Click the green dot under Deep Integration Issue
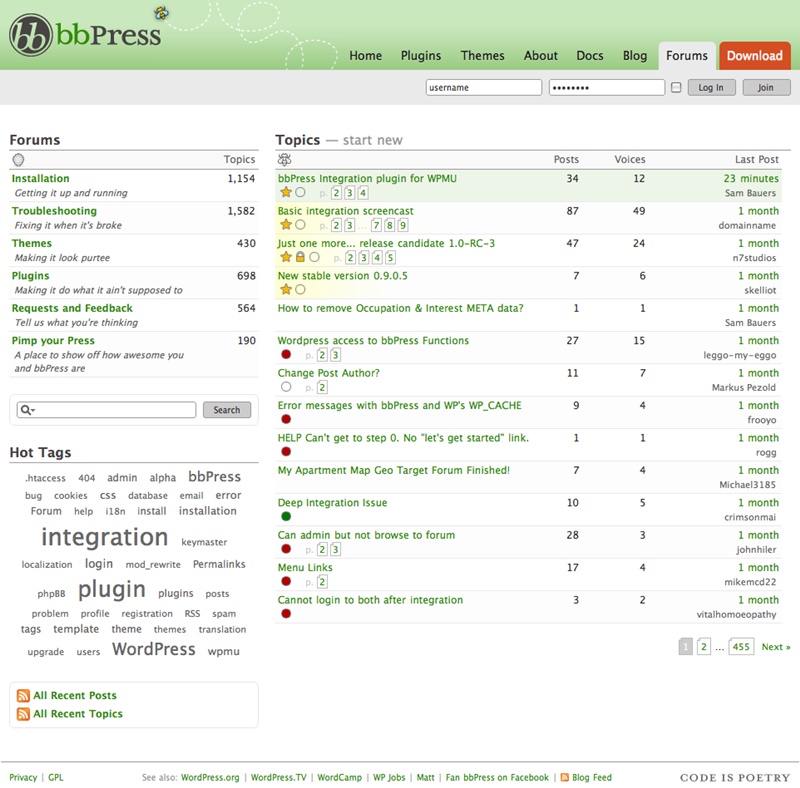 pyautogui.click(x=286, y=516)
